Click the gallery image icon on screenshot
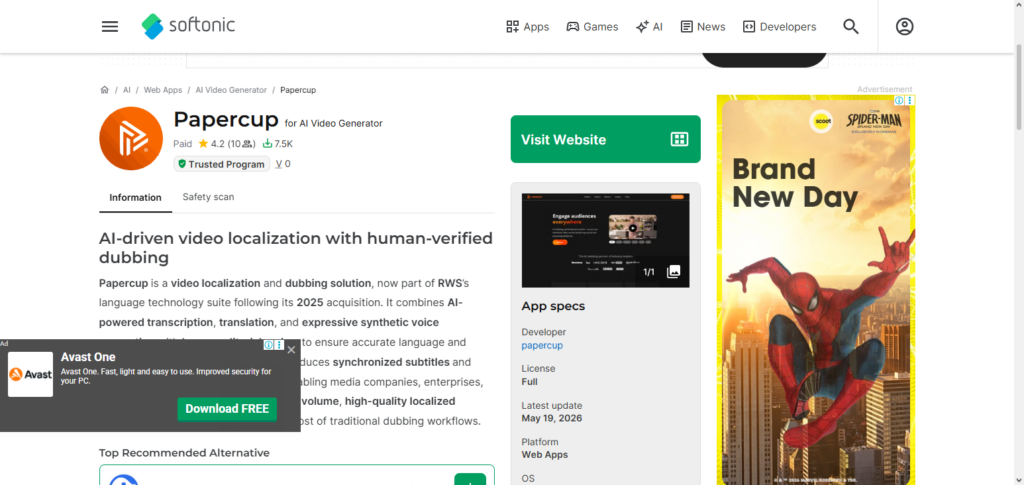Screen dimensions: 1024x485 [673, 272]
